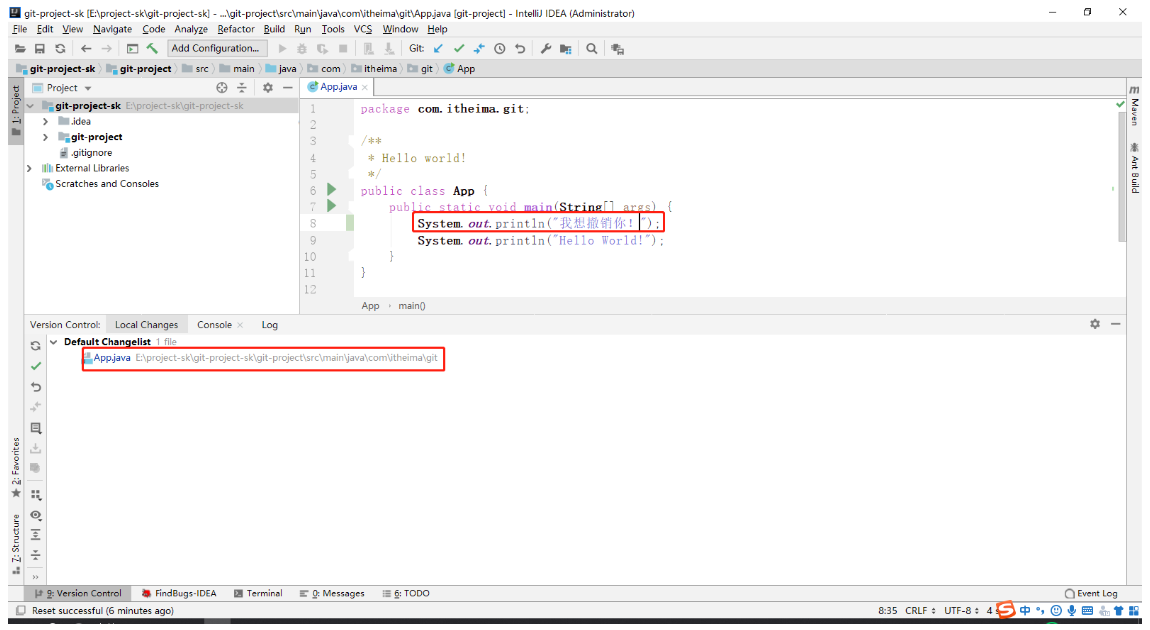Open the Refactor menu
The height and width of the screenshot is (630, 1150).
pos(235,29)
